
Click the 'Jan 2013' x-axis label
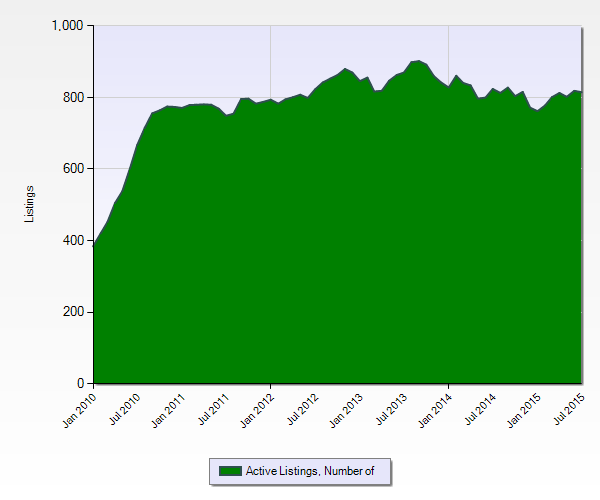tap(346, 410)
